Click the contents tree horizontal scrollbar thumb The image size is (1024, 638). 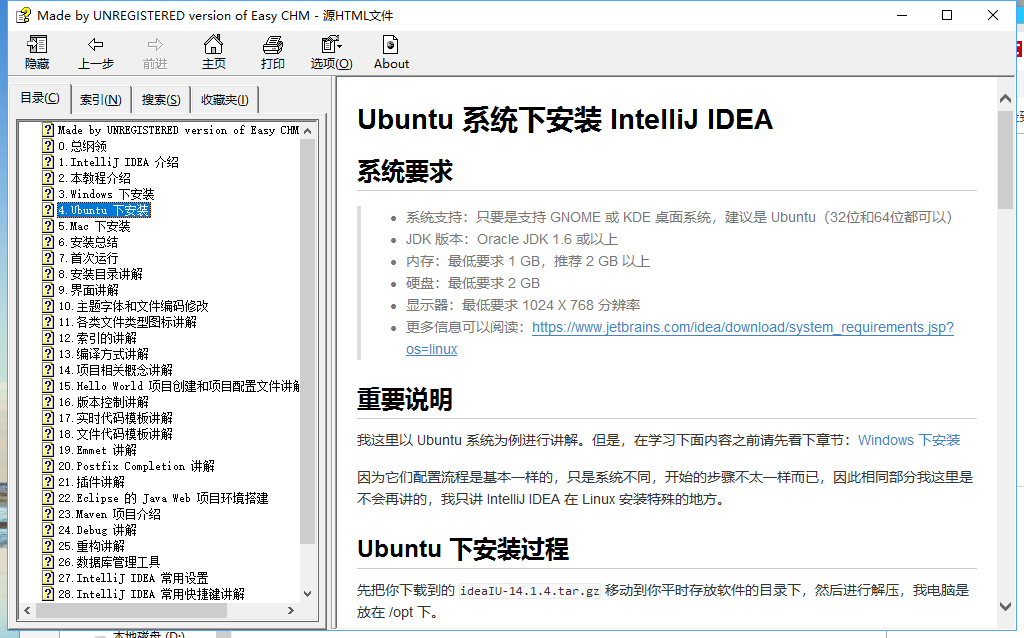point(131,611)
